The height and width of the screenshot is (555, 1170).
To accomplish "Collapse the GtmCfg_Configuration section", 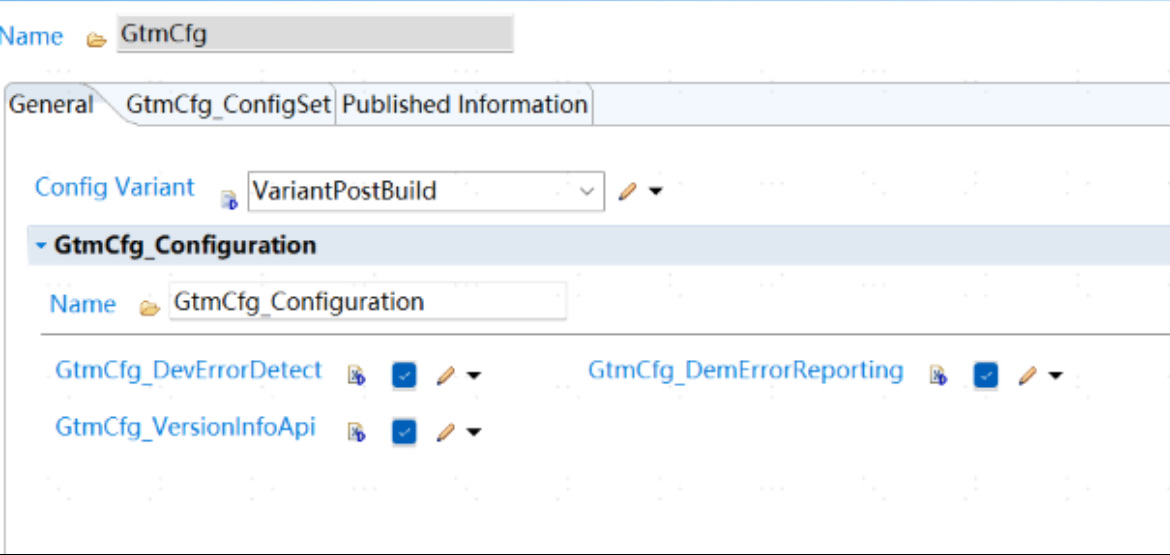I will [x=41, y=245].
